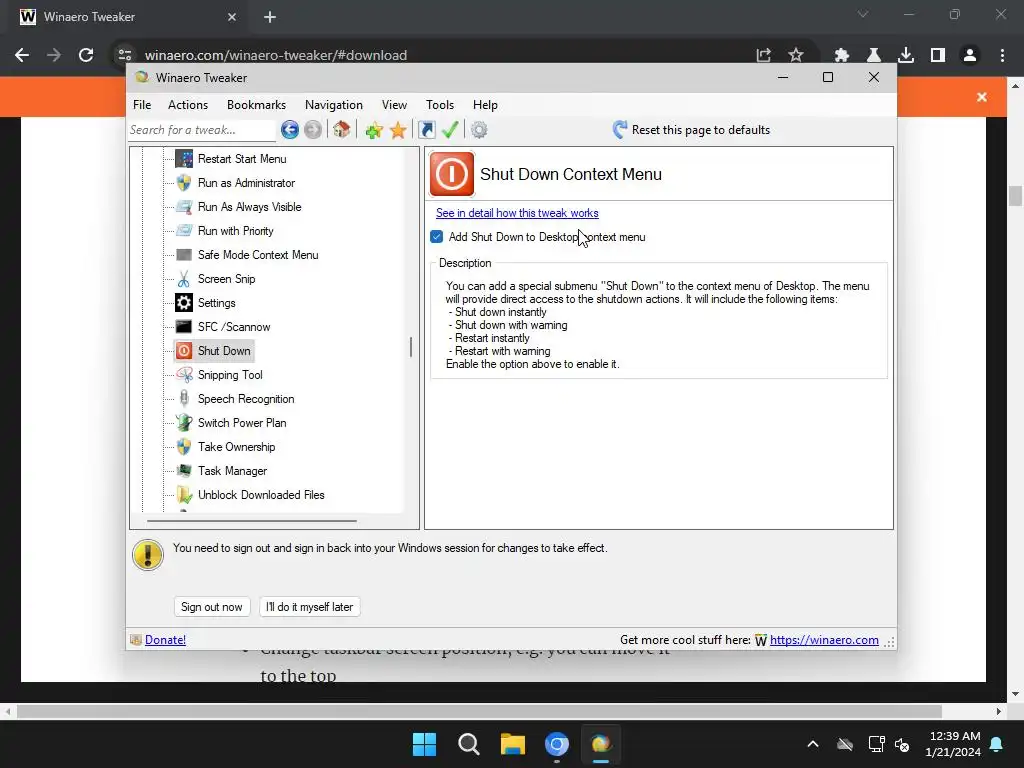Toggle Chrome side panel icon
Screen dimensions: 1024x768
coord(938,56)
